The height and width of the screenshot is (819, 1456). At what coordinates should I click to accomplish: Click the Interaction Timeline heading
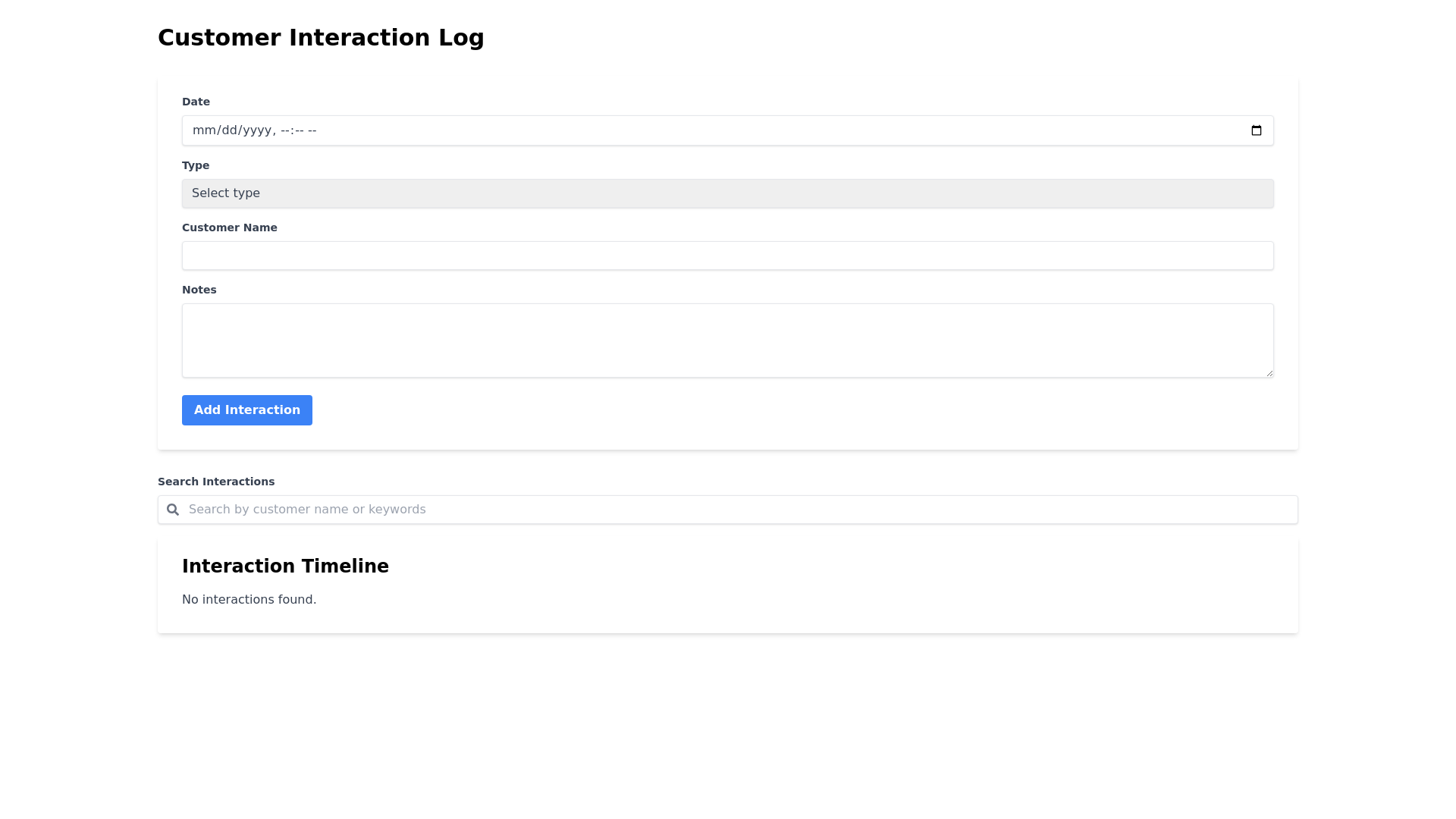pyautogui.click(x=285, y=566)
